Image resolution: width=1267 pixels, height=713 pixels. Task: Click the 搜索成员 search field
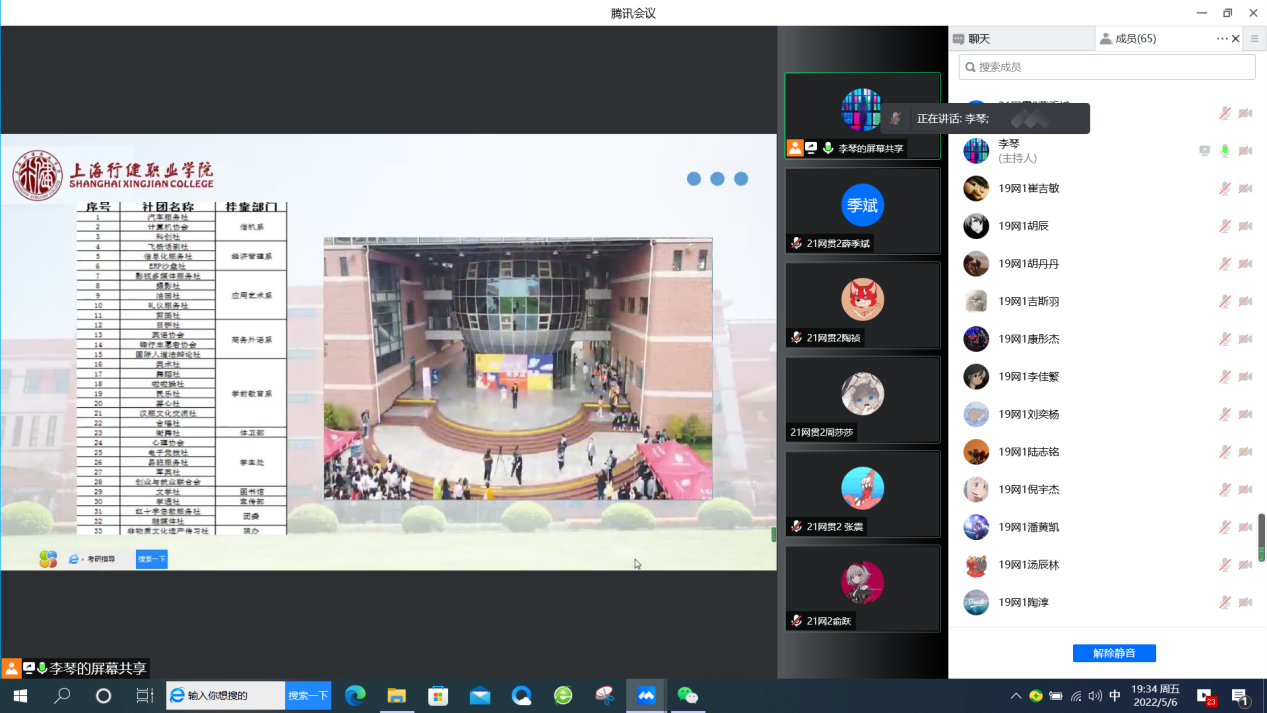(x=1107, y=67)
